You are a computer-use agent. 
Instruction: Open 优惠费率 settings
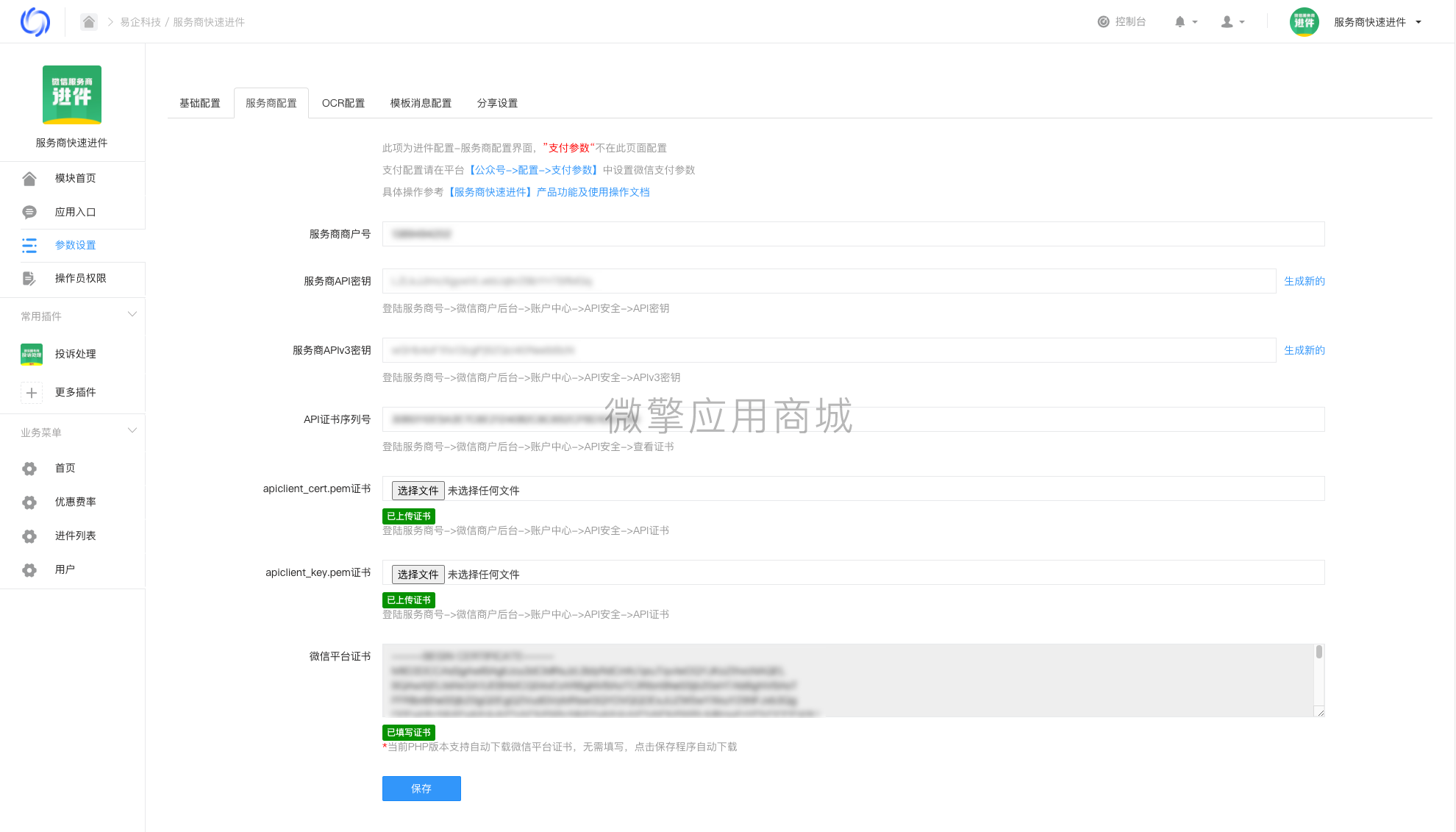point(75,502)
